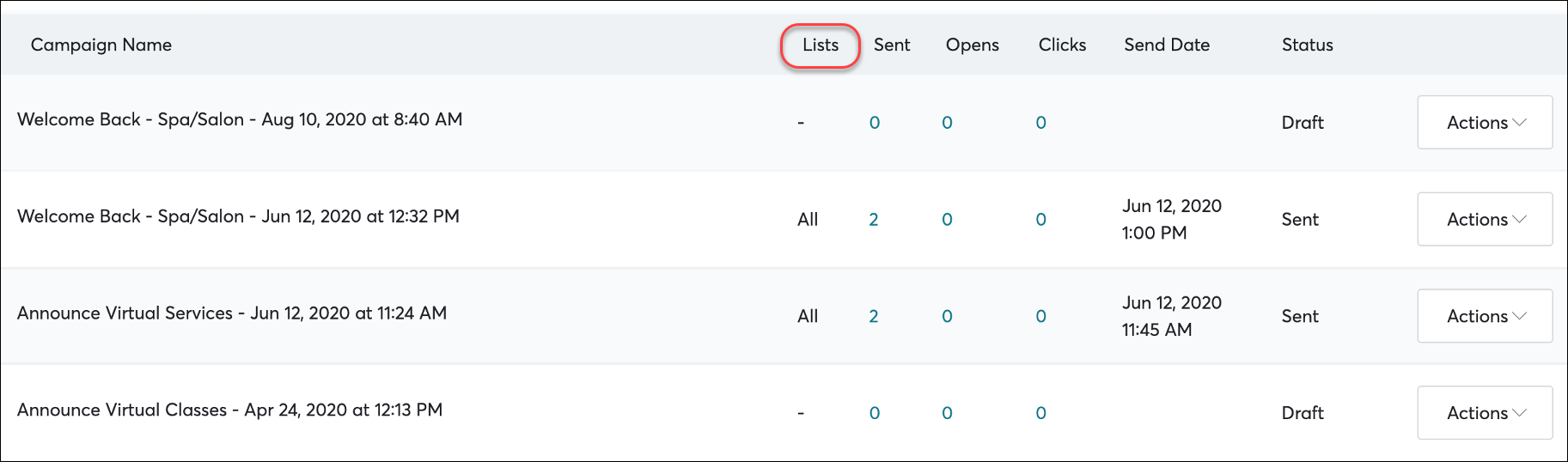Click the Opens column header
Image resolution: width=1568 pixels, height=462 pixels.
tap(973, 45)
